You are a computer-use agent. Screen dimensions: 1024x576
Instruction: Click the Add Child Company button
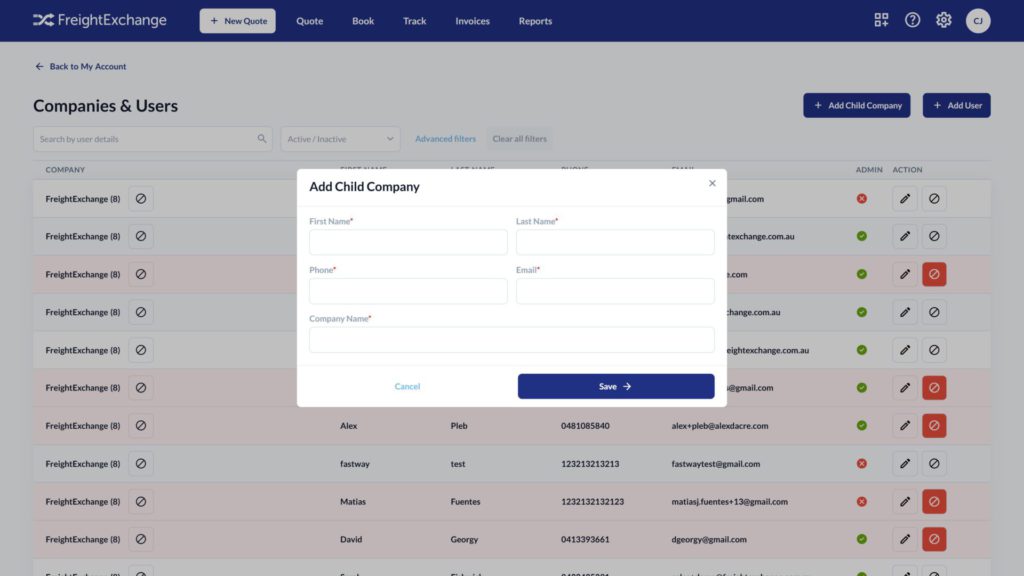coord(857,105)
